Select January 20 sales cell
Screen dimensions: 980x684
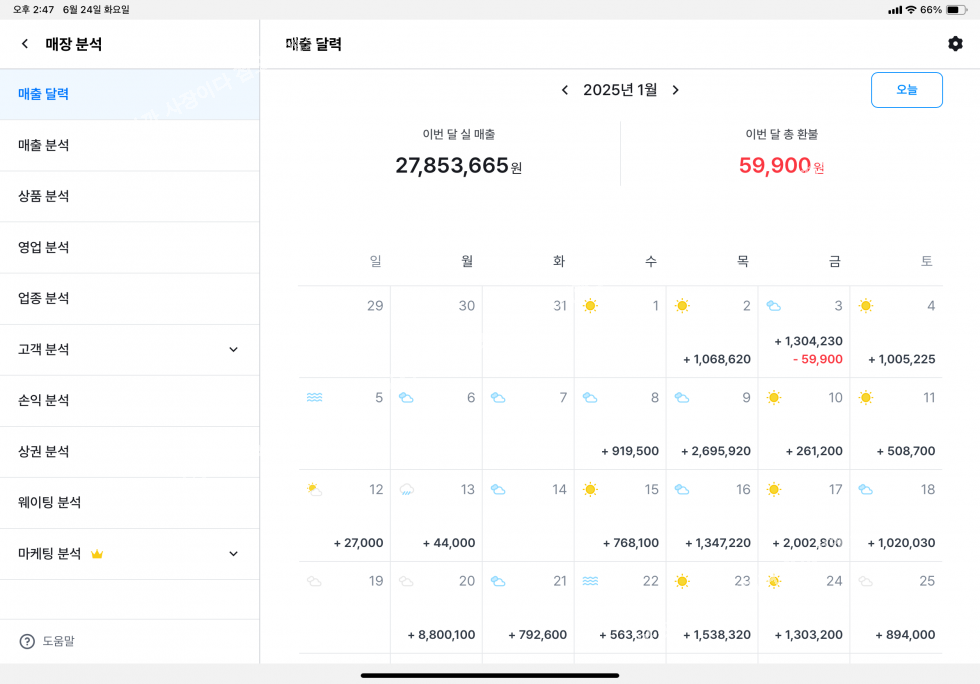pyautogui.click(x=436, y=608)
